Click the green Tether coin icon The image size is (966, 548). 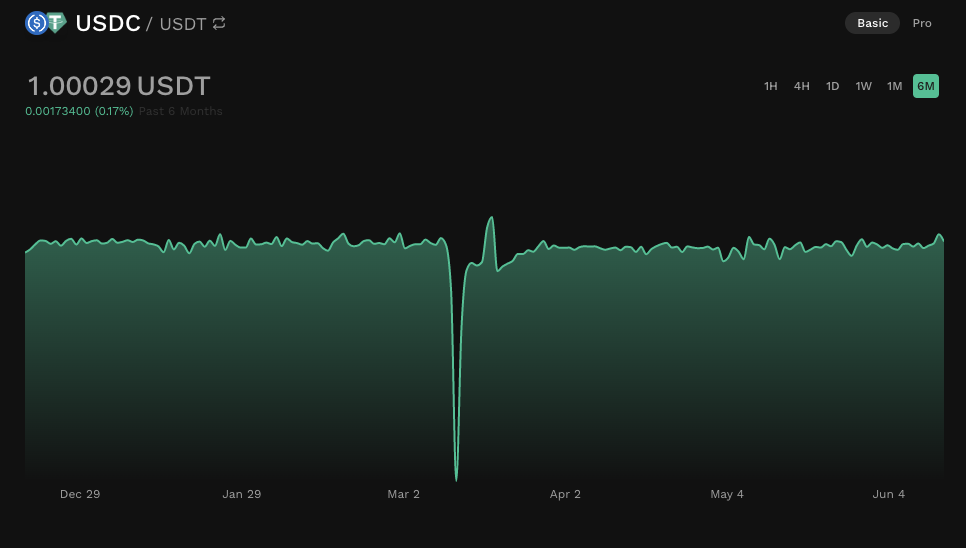pos(57,23)
